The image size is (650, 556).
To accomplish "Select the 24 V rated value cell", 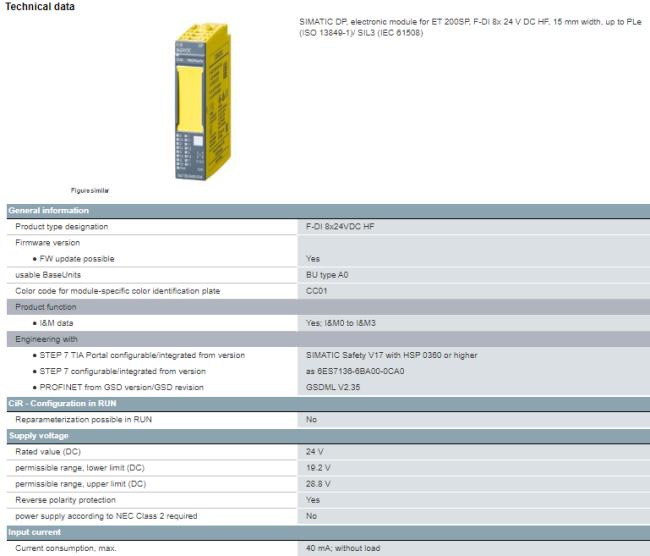I will (314, 452).
